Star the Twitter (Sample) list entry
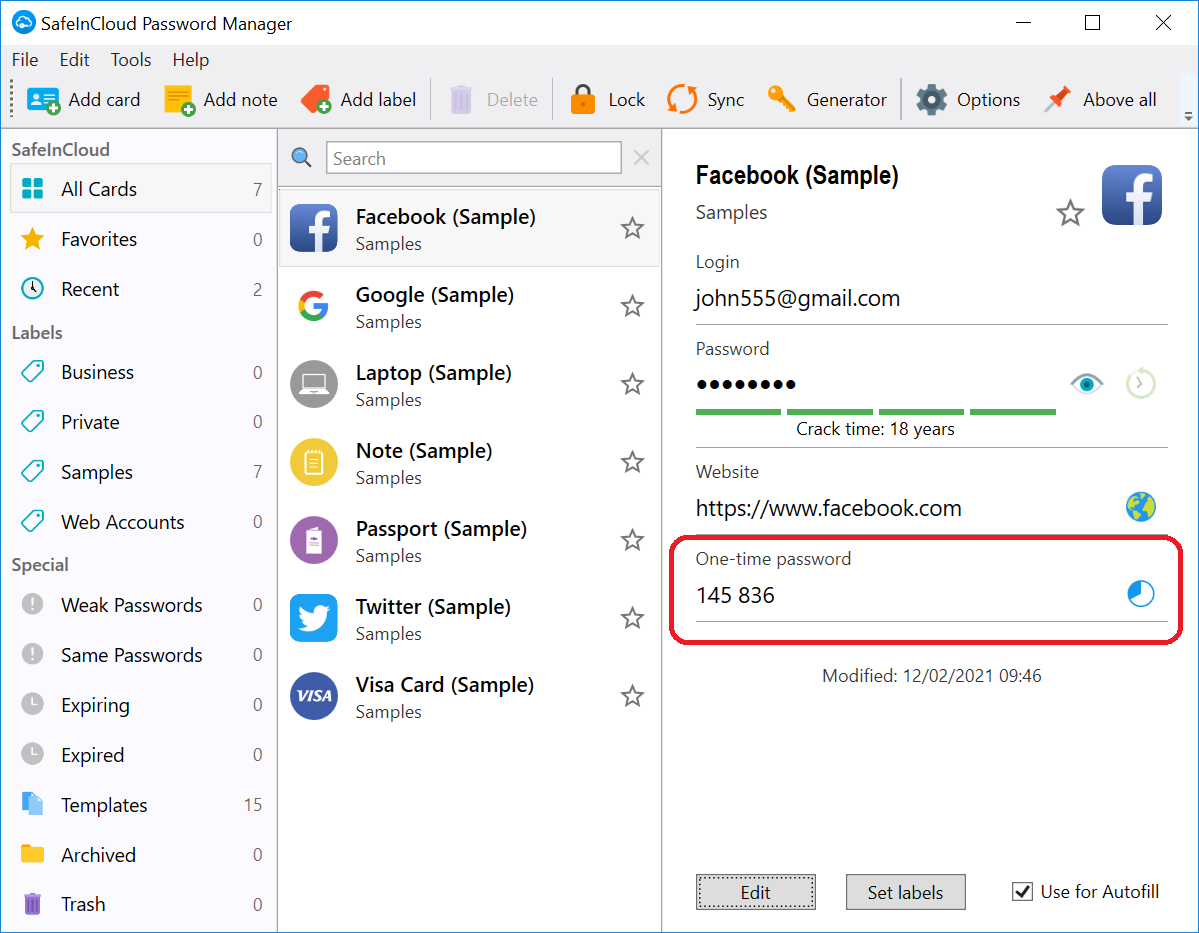The width and height of the screenshot is (1199, 933). [632, 618]
